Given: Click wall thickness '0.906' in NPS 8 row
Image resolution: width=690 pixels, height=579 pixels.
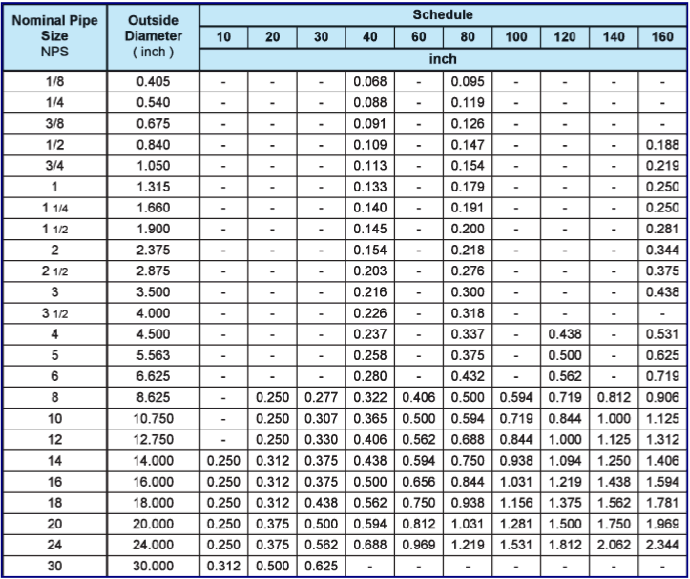Looking at the screenshot, I should pyautogui.click(x=662, y=397).
